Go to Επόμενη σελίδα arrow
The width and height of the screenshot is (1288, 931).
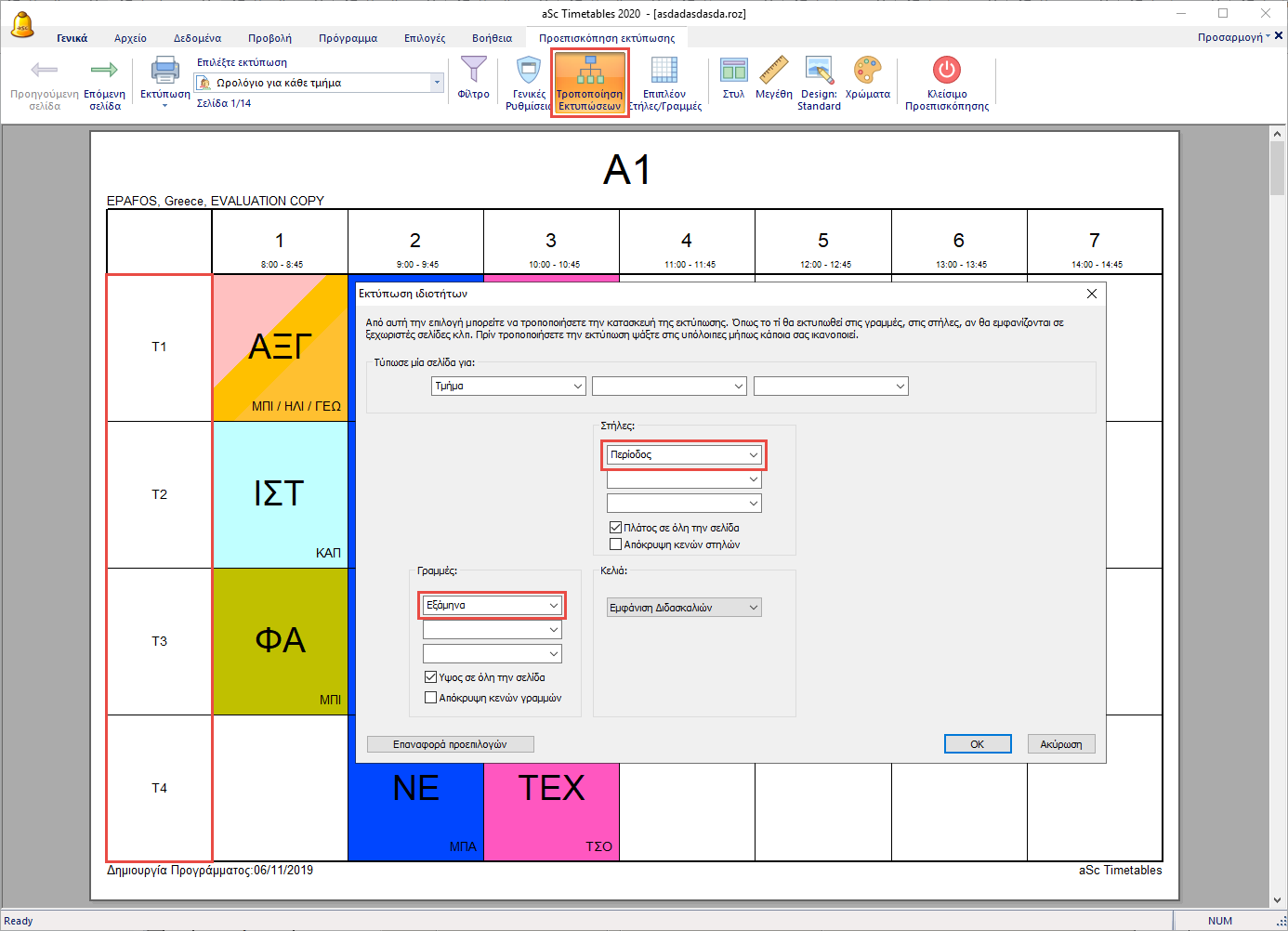104,72
